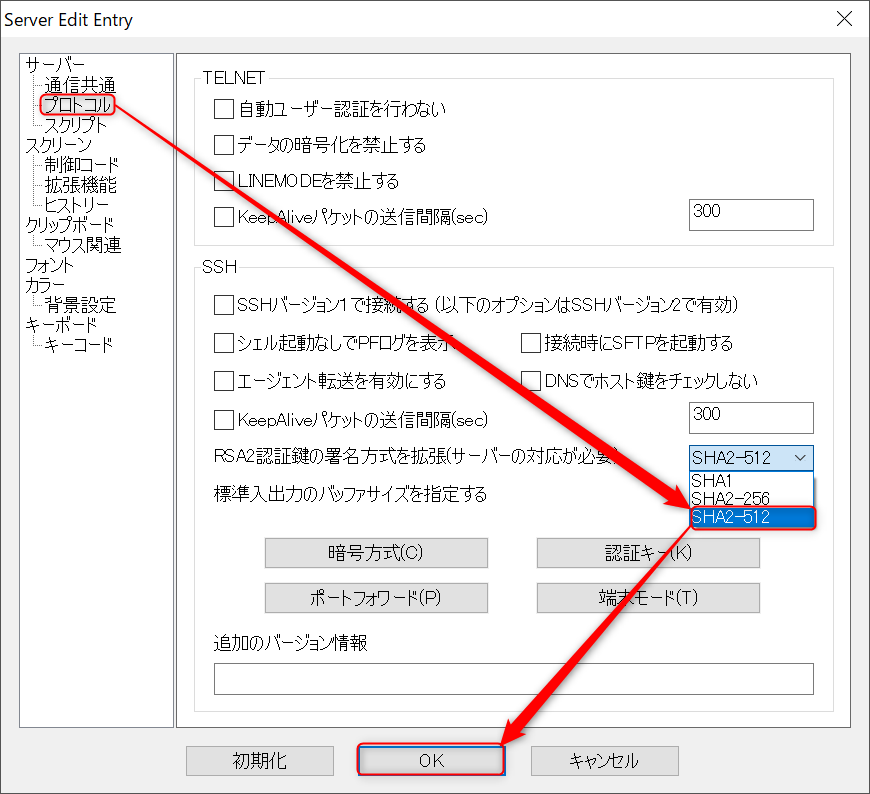Enable 接続時にSFTPを起動する option

(x=530, y=344)
